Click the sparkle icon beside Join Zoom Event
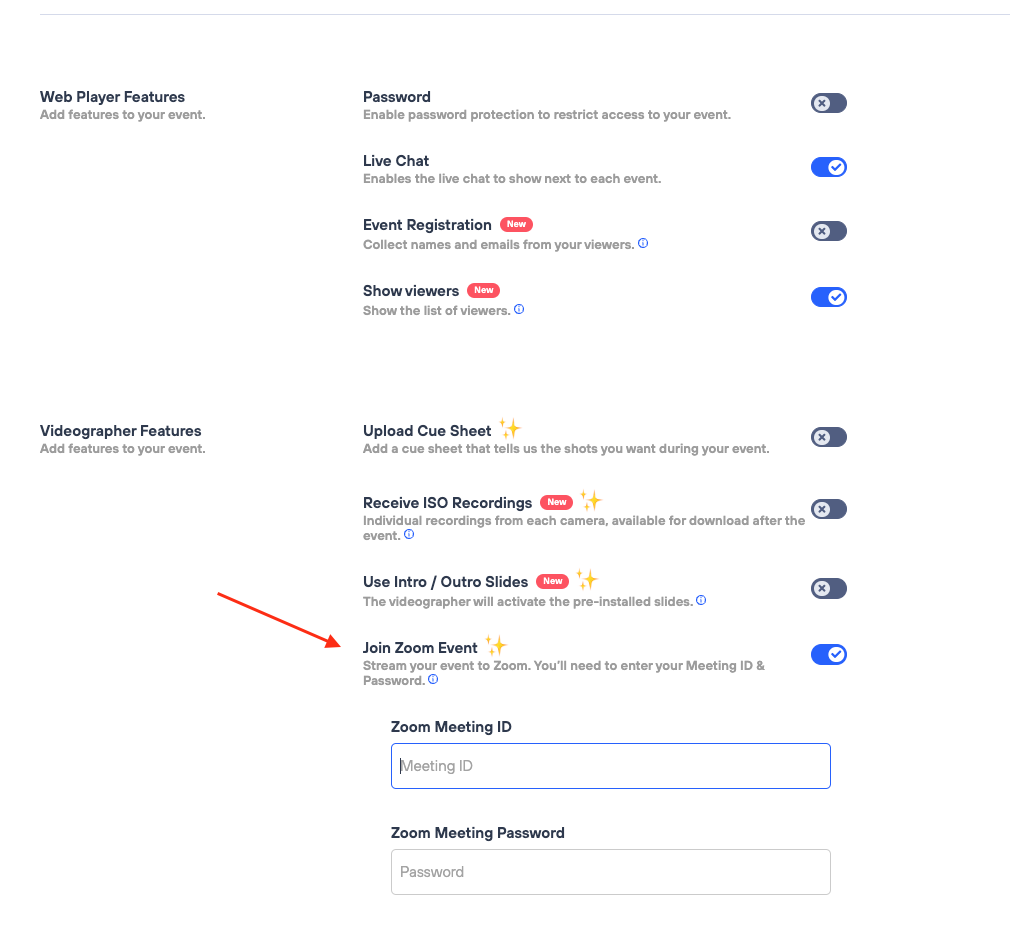1010x949 pixels. pos(496,646)
